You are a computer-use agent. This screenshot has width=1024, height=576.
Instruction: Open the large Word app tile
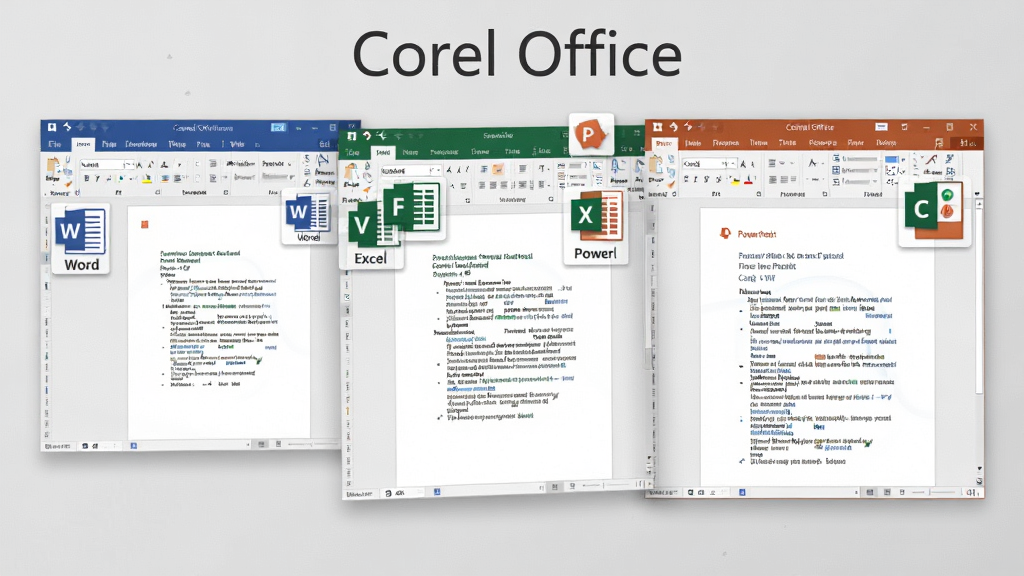click(81, 239)
